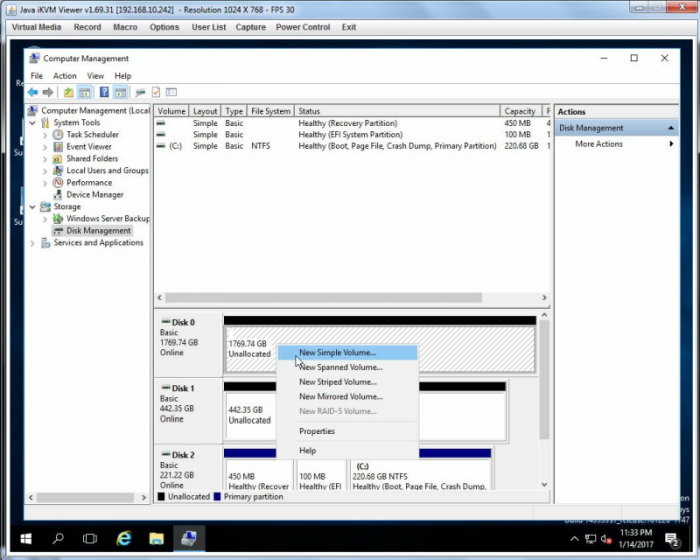Click the Back arrow toolbar icon
Image resolution: width=700 pixels, height=560 pixels.
[x=33, y=92]
